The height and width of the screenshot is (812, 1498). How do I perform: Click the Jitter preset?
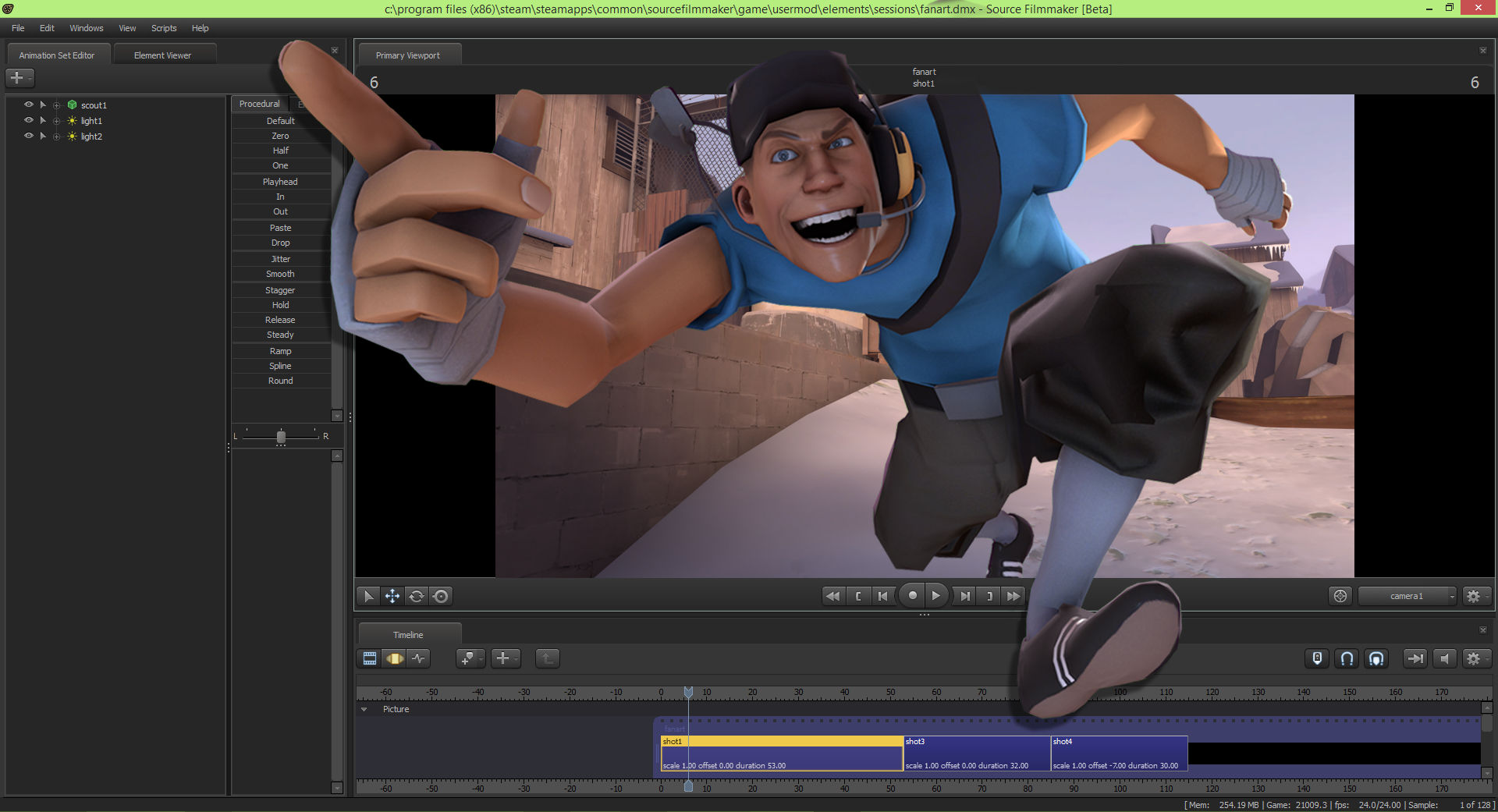(x=281, y=259)
